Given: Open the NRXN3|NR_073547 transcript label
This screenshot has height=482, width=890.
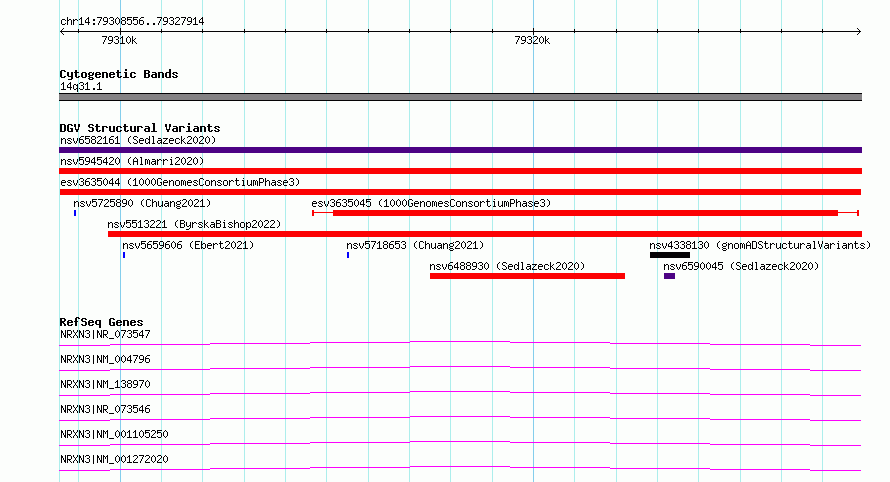Looking at the screenshot, I should (105, 334).
